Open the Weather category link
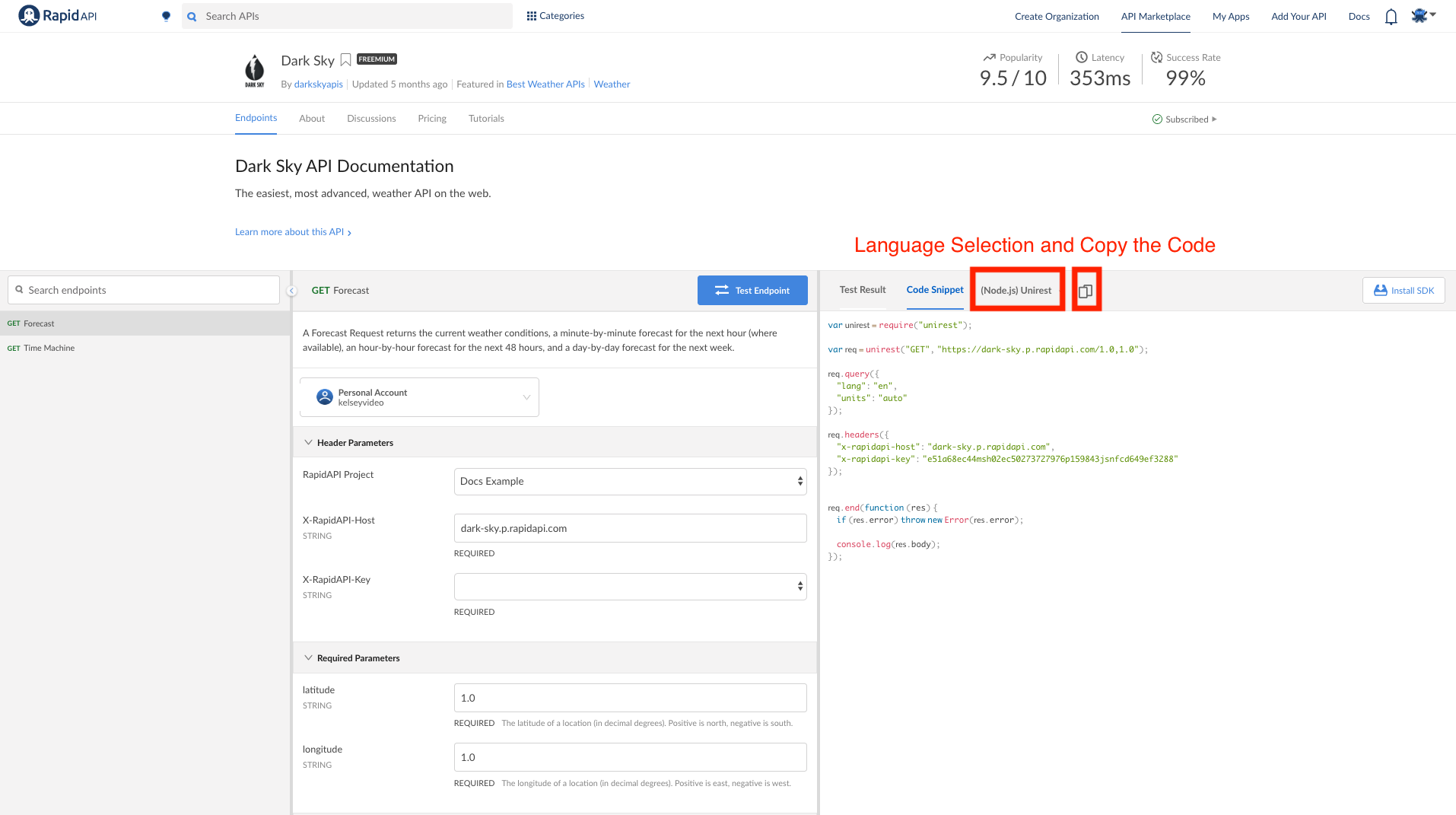1456x815 pixels. (x=612, y=84)
